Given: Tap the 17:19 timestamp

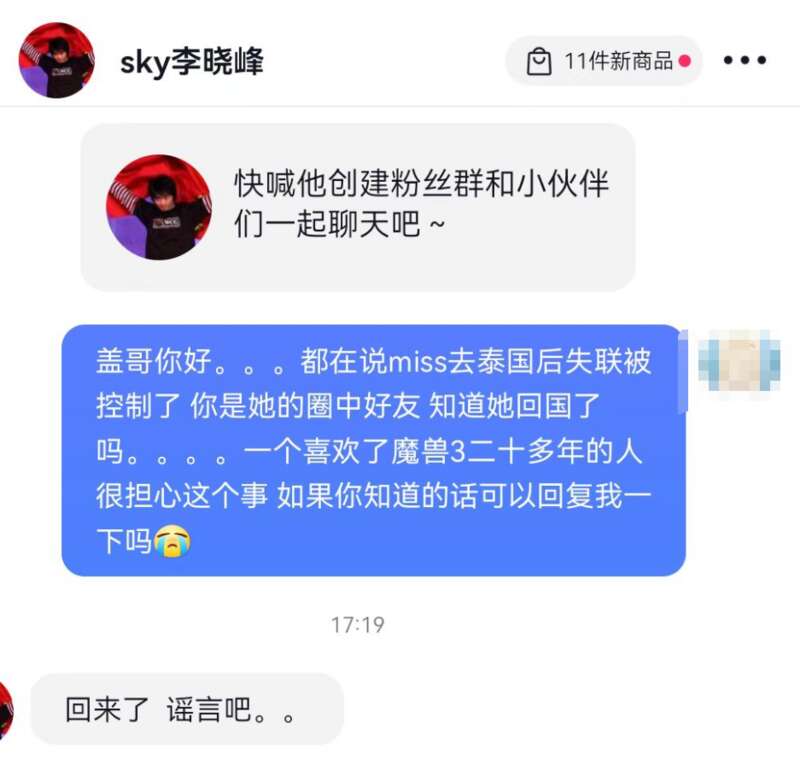Looking at the screenshot, I should 358,625.
